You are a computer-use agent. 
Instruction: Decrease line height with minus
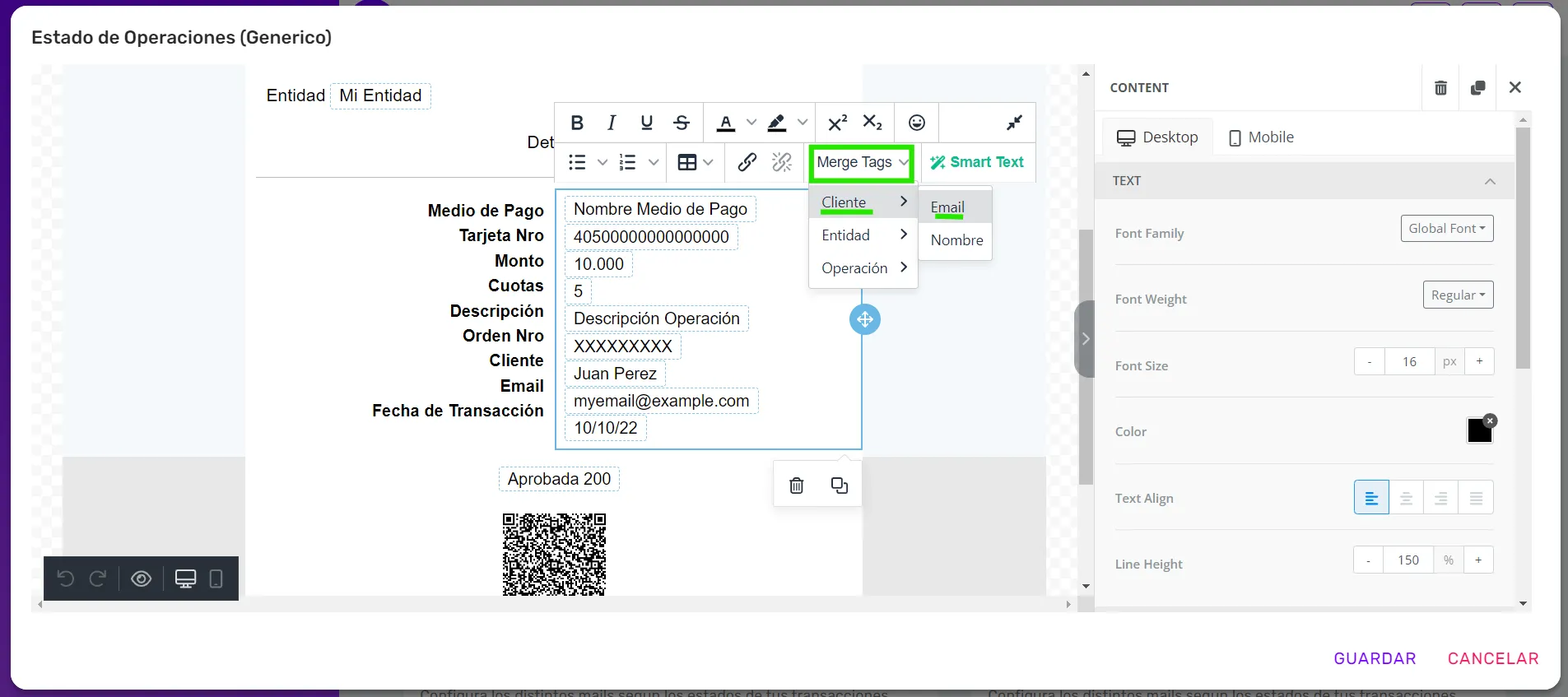1369,560
